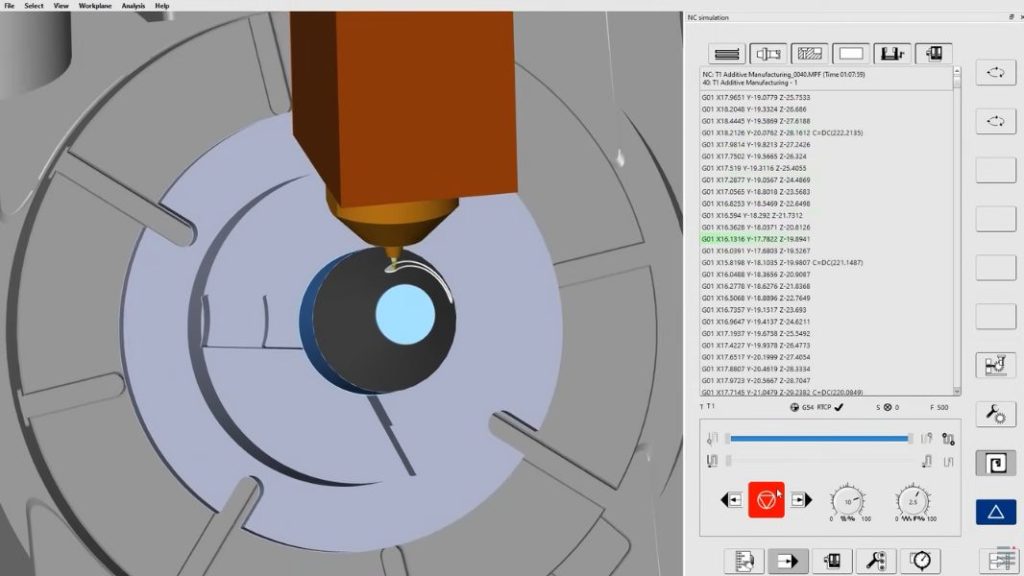Step forward one NC block
The width and height of the screenshot is (1024, 576).
[799, 498]
